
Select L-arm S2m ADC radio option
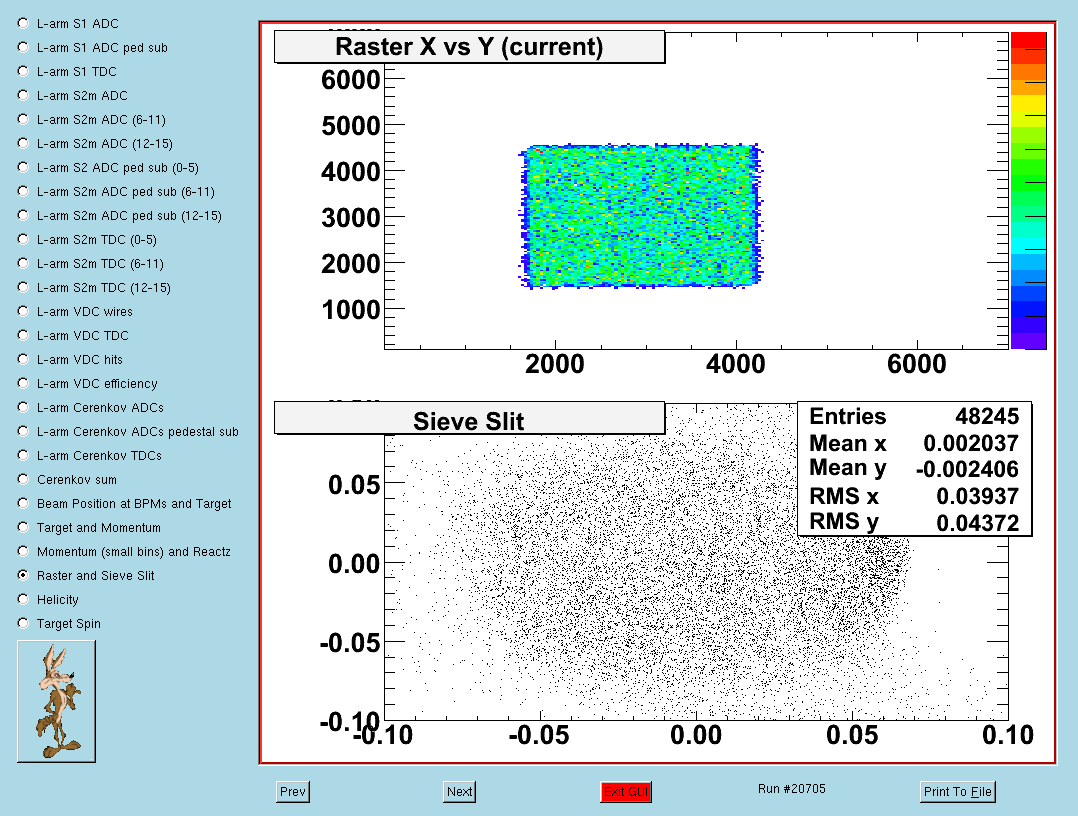click(23, 96)
